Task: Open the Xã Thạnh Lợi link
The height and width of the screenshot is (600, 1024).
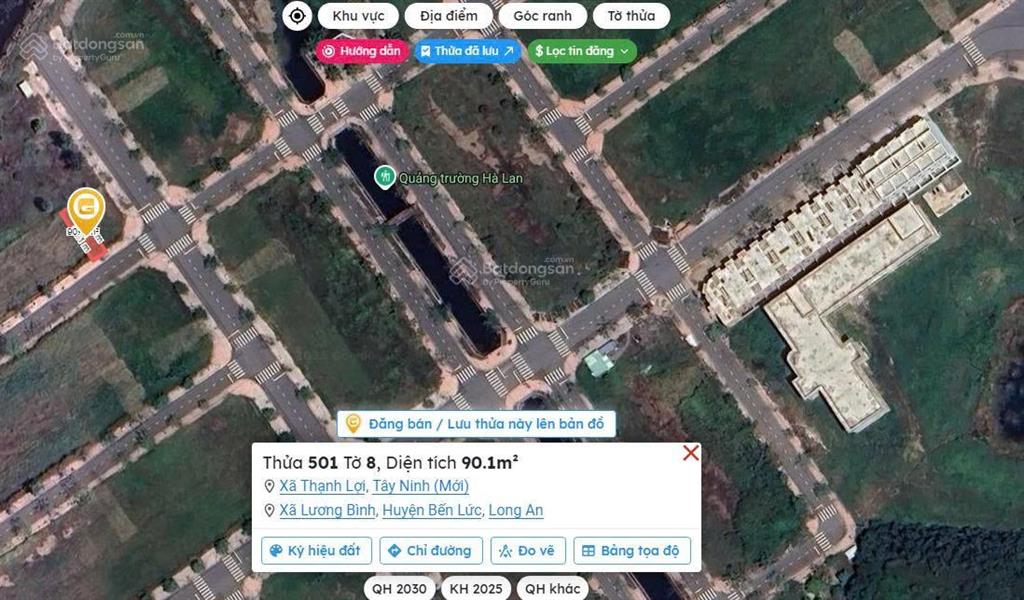Action: coord(322,486)
